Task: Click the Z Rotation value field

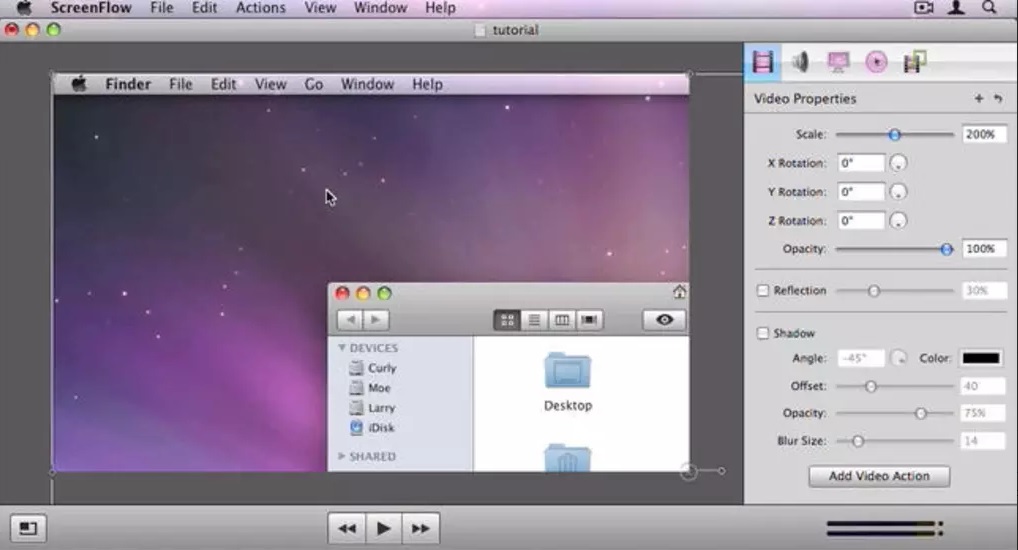Action: click(861, 221)
